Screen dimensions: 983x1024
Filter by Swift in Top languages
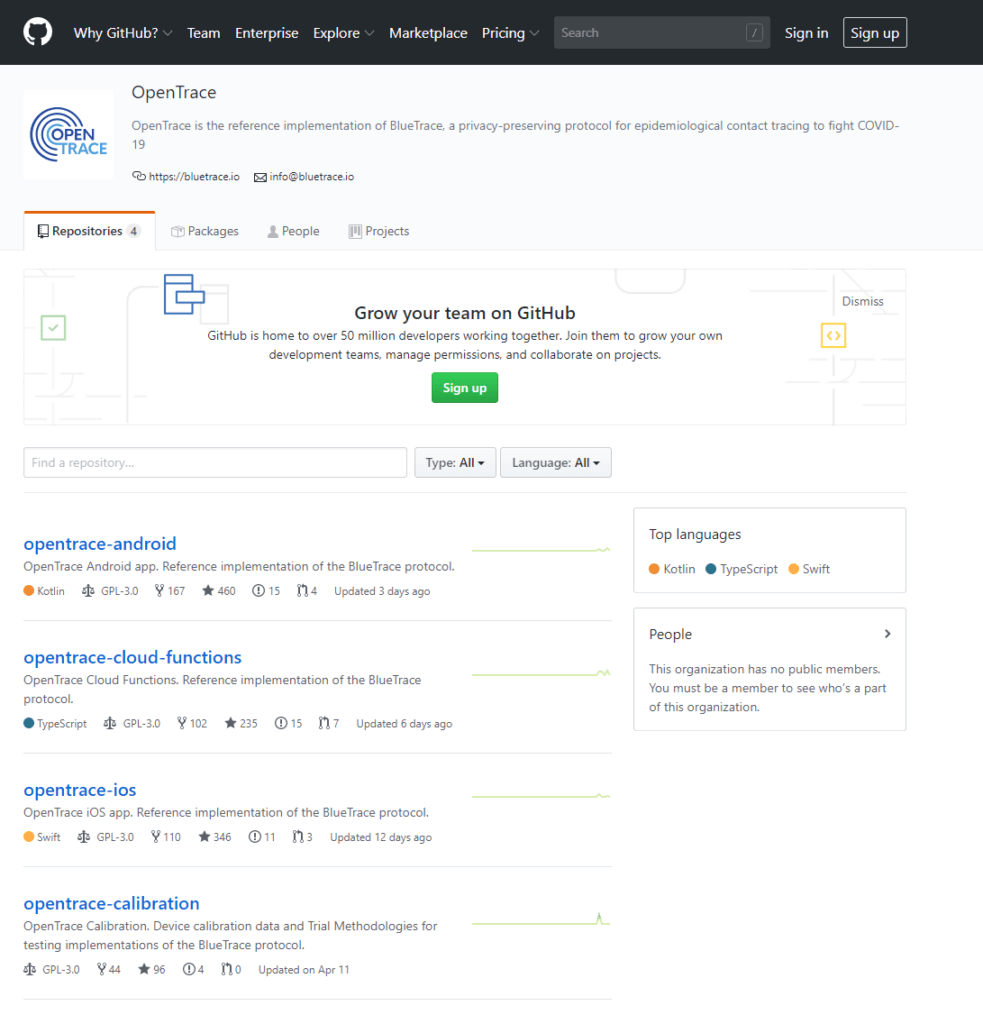[809, 569]
